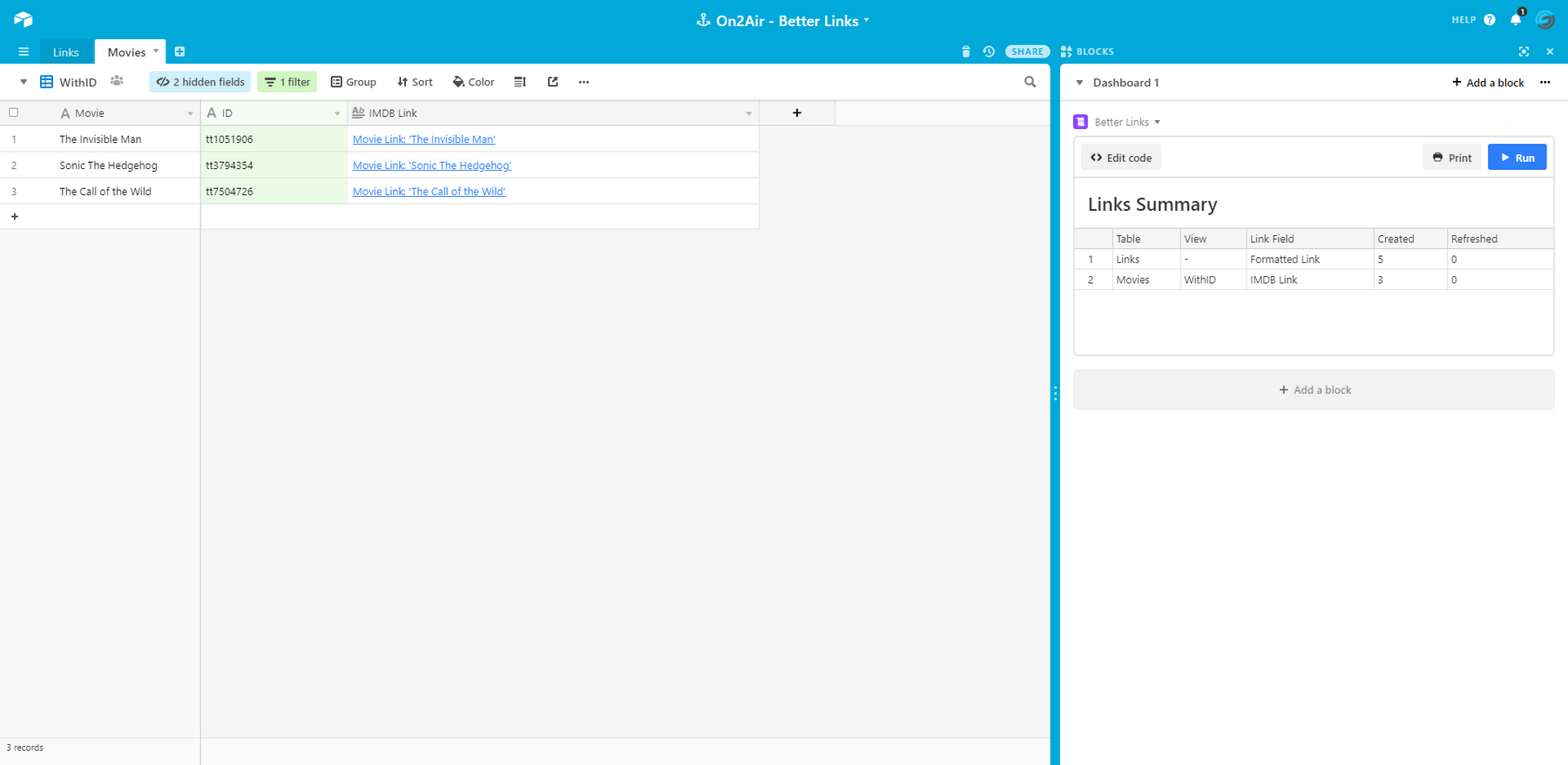Switch to the Links table tab
This screenshot has height=765, width=1568.
tap(66, 52)
